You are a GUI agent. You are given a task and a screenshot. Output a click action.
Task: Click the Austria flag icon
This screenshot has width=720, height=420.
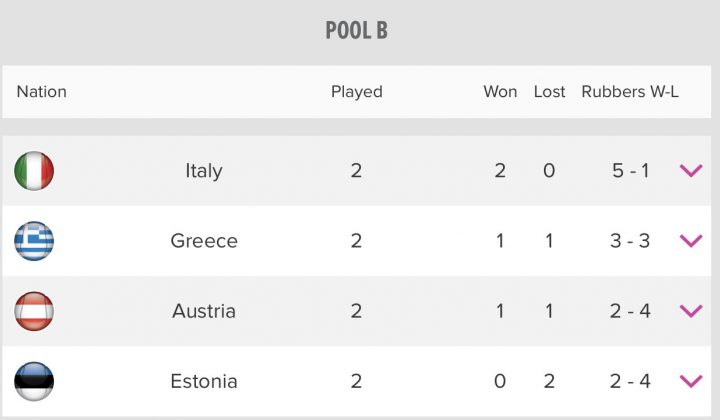[x=34, y=311]
